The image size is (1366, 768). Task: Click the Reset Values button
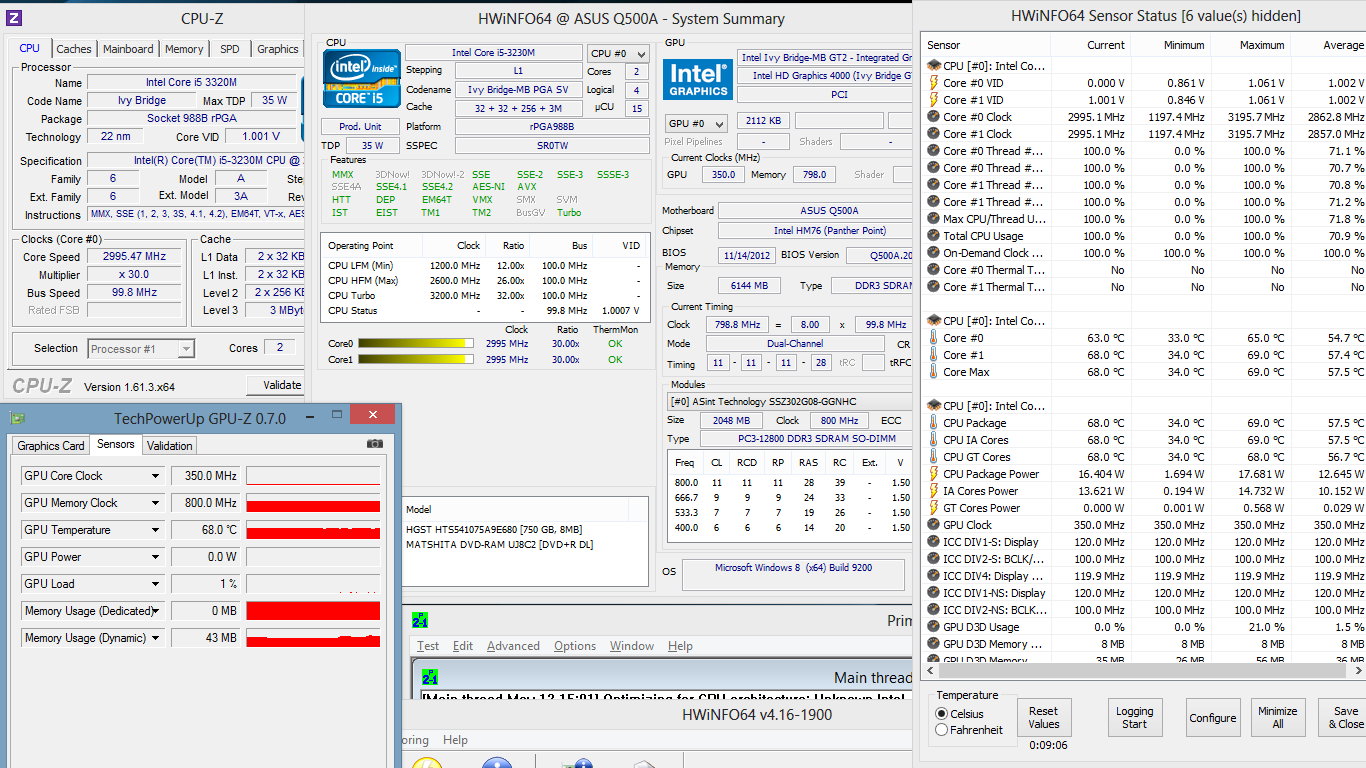(x=1044, y=717)
